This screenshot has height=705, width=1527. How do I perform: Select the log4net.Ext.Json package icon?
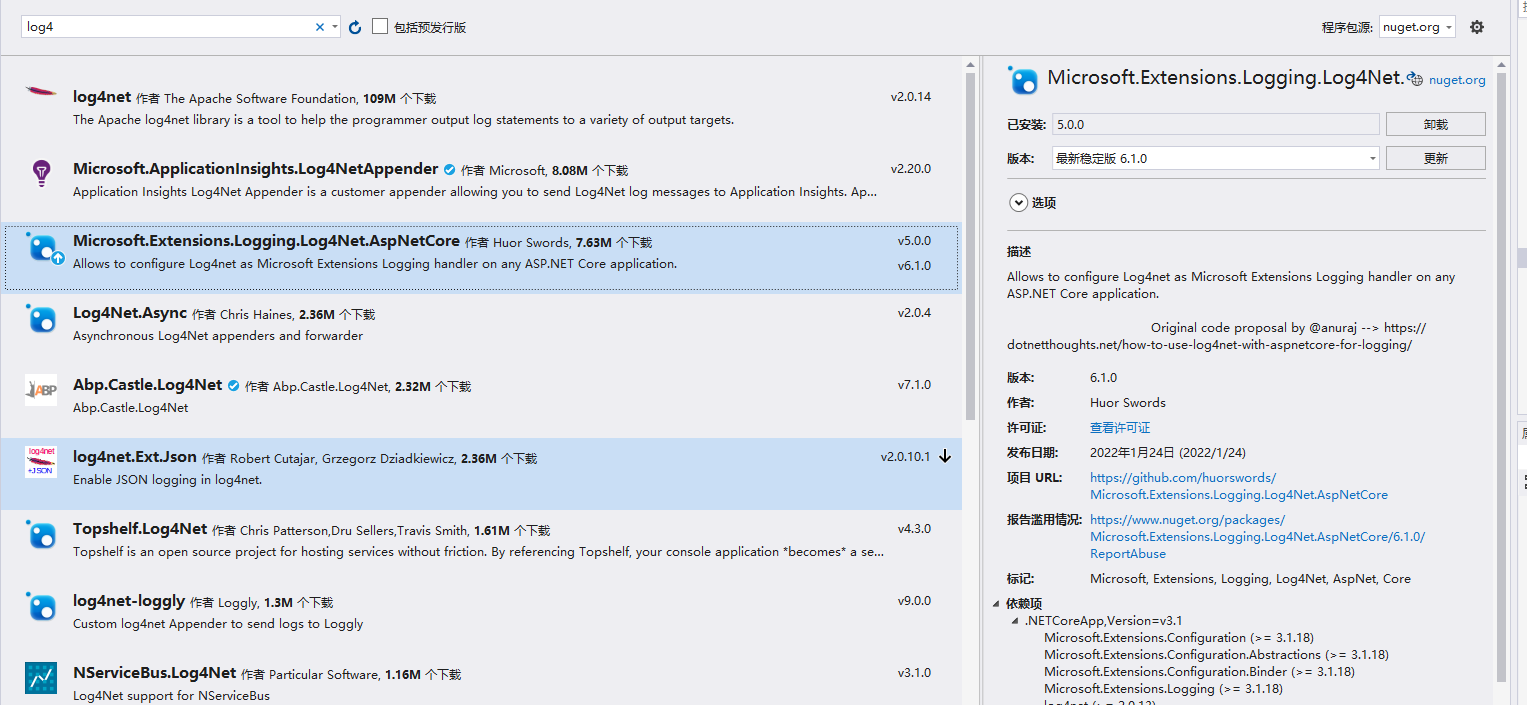(41, 461)
